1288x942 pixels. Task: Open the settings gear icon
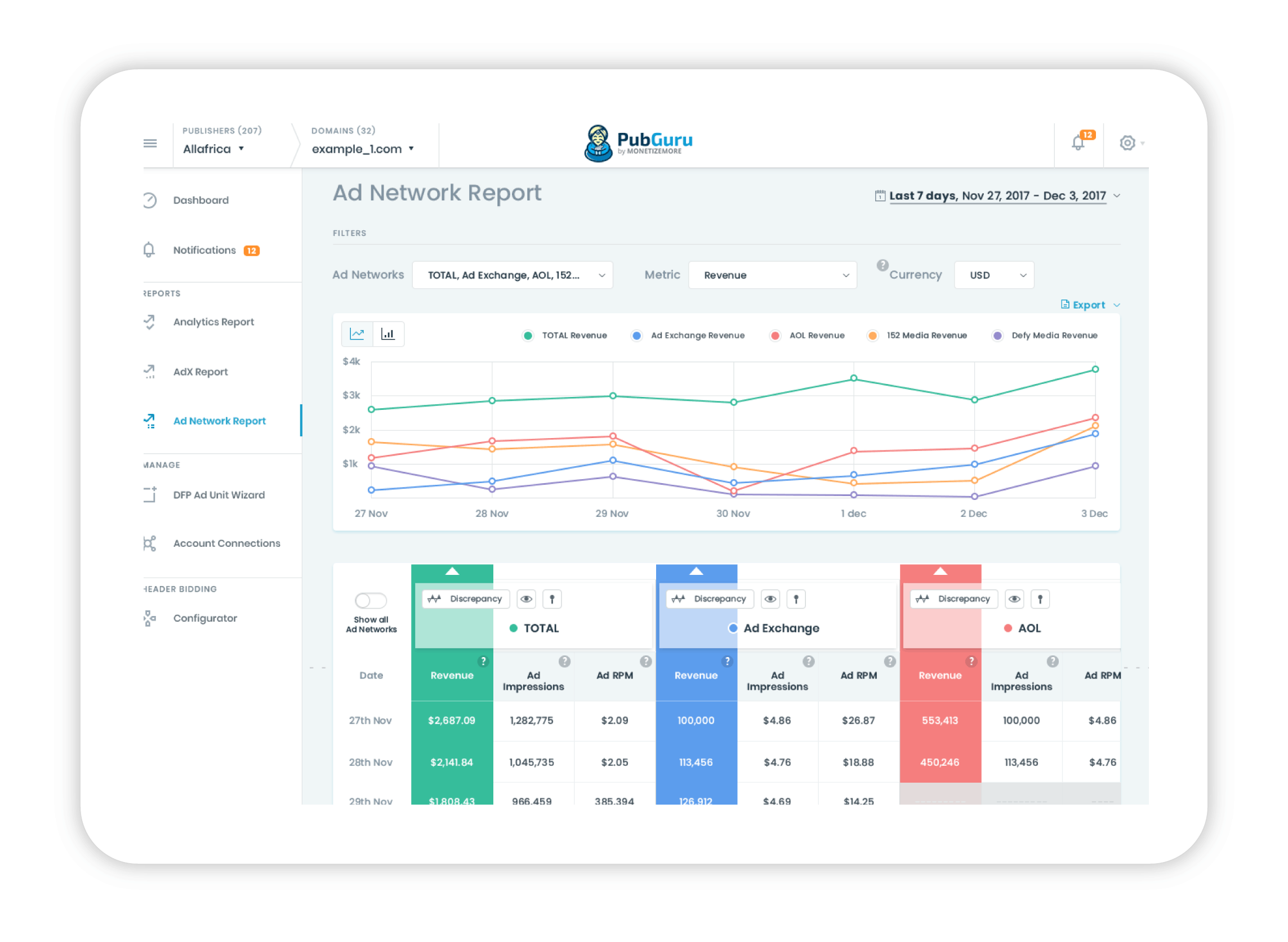[x=1127, y=142]
